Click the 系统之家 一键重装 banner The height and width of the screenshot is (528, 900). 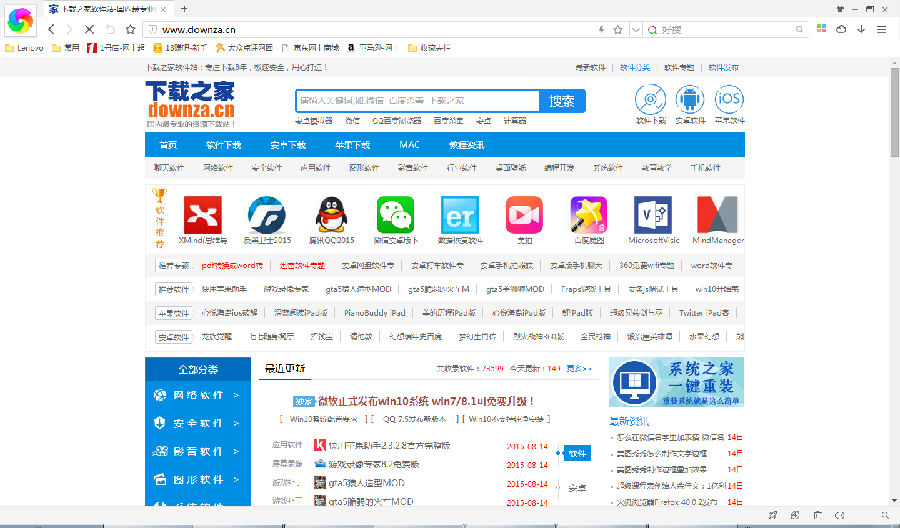676,382
